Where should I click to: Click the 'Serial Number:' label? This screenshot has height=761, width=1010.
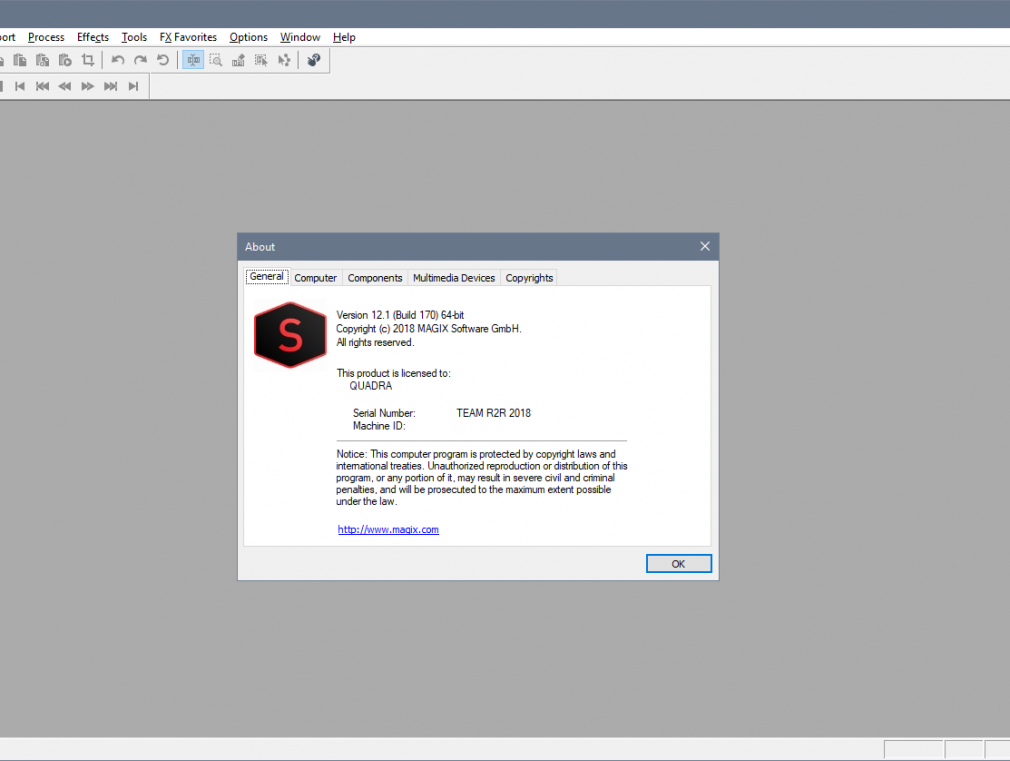point(384,413)
